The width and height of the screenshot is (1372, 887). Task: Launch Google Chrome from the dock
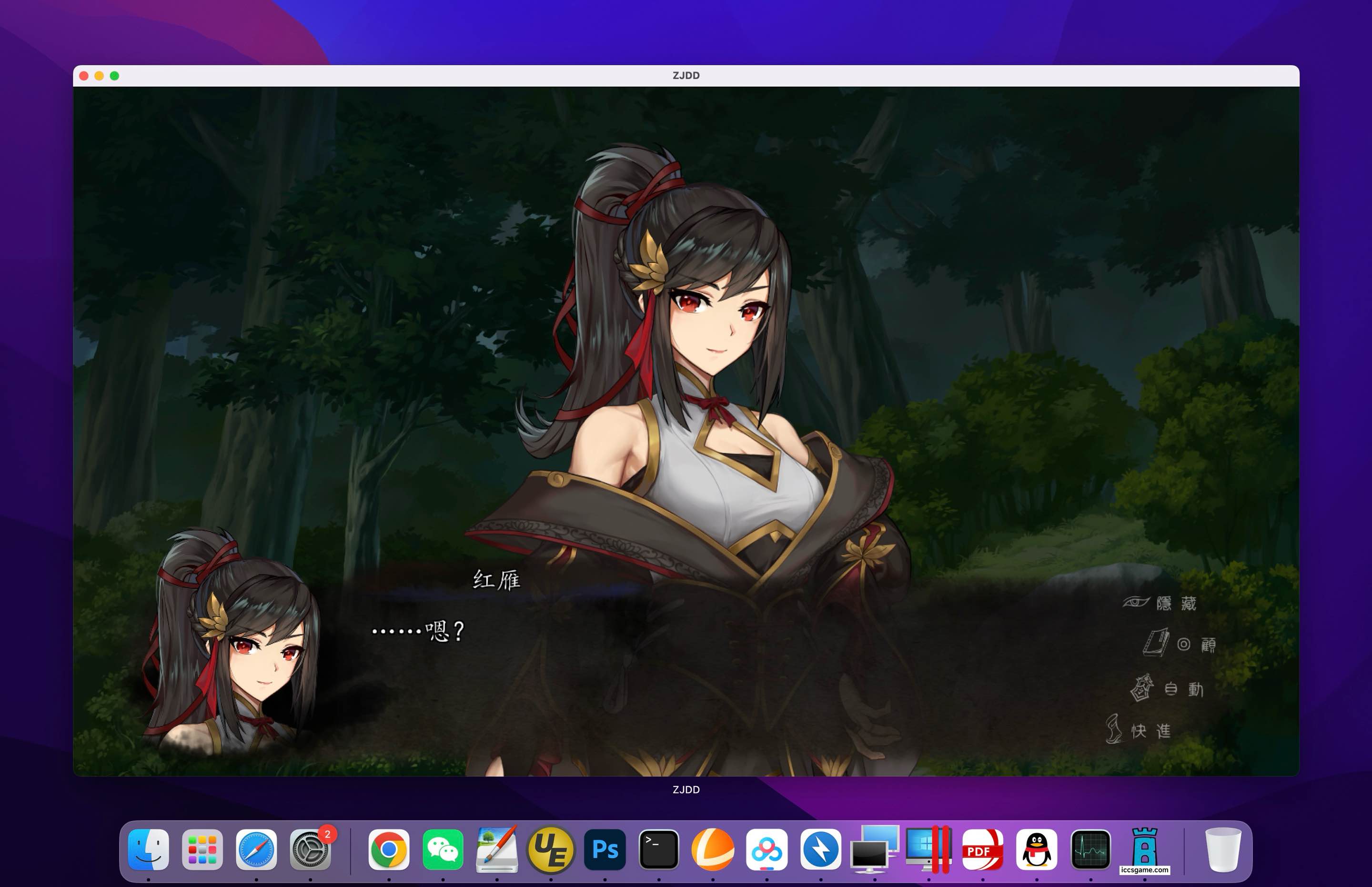[x=389, y=849]
